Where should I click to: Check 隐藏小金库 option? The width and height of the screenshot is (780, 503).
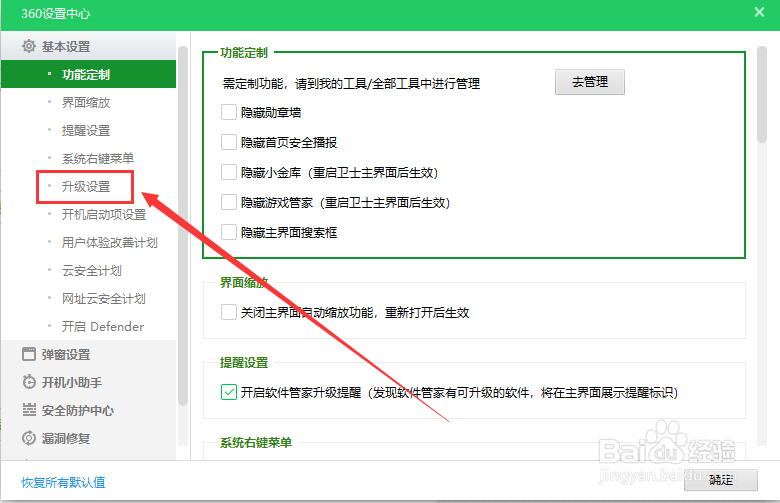point(229,172)
